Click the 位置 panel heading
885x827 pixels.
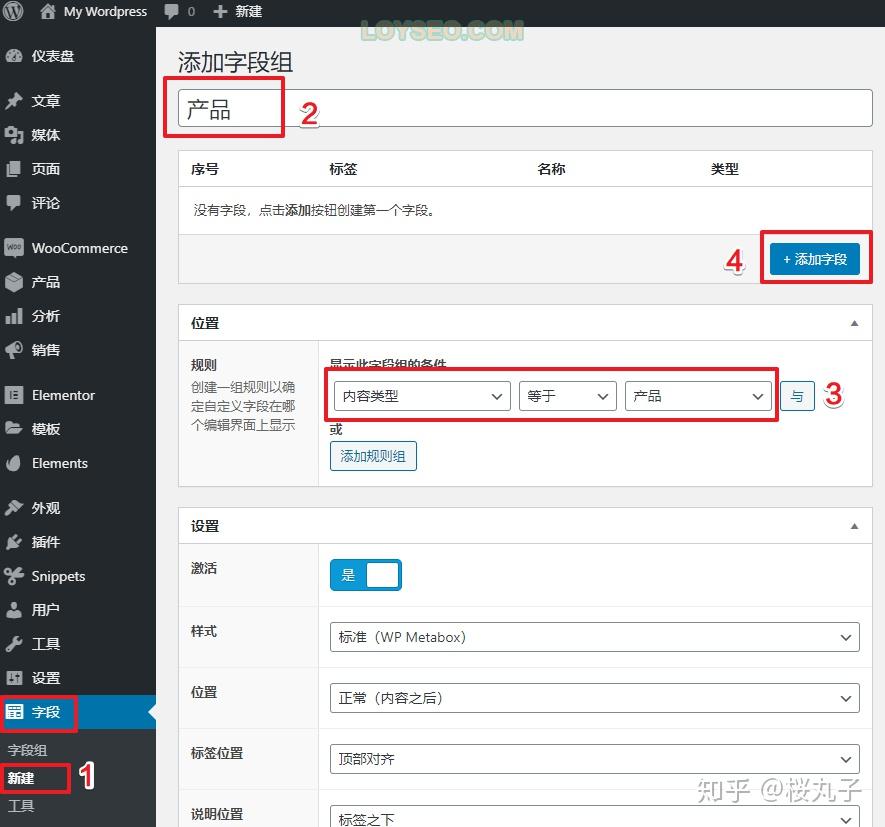[x=205, y=323]
